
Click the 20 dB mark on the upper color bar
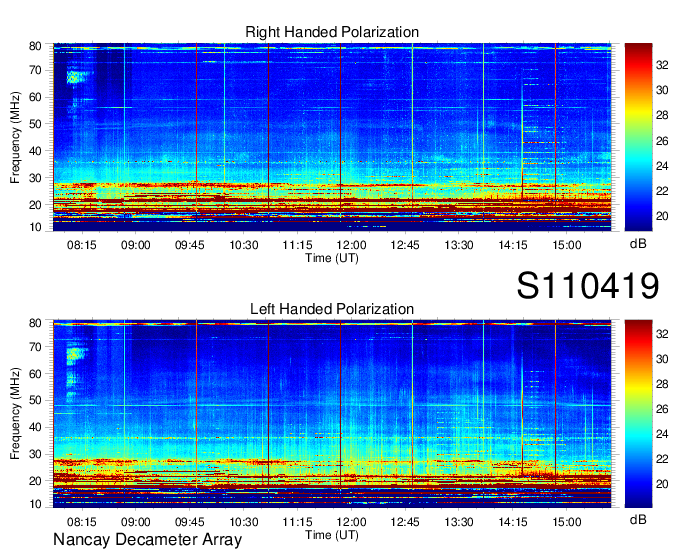tap(662, 216)
